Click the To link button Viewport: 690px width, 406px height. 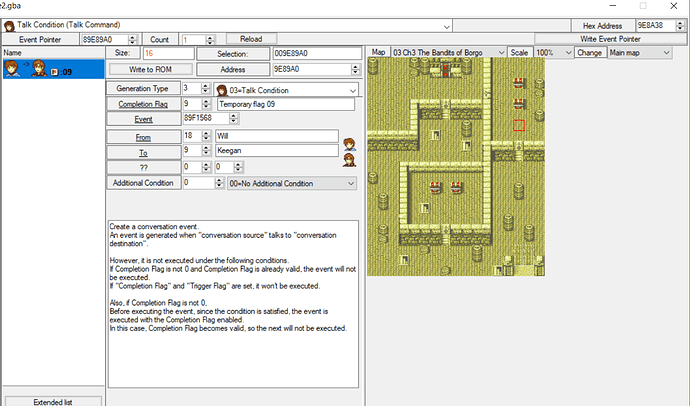143,153
